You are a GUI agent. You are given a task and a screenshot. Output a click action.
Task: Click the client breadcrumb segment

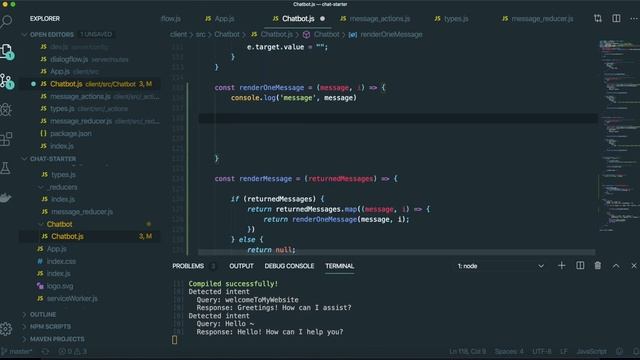click(x=178, y=35)
